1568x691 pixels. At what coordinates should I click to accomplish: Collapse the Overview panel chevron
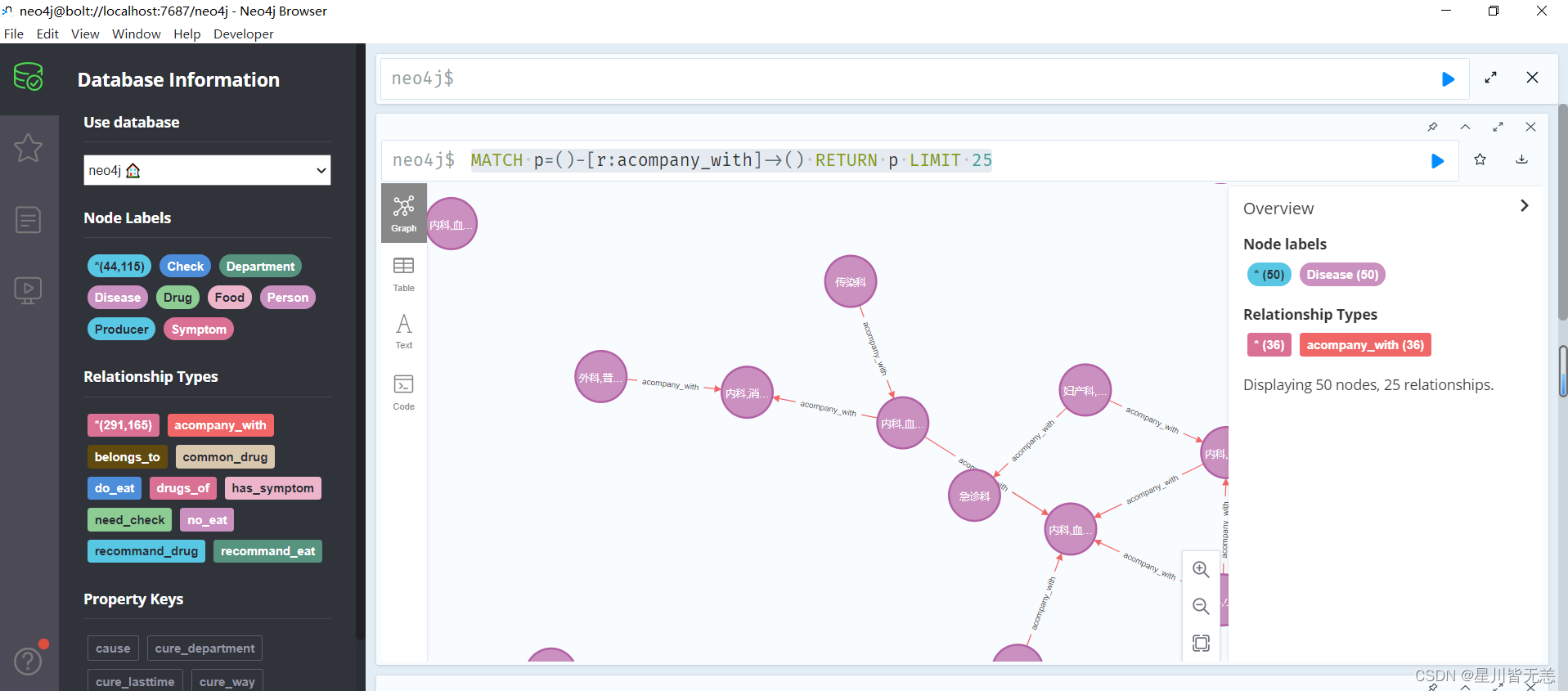pos(1524,206)
